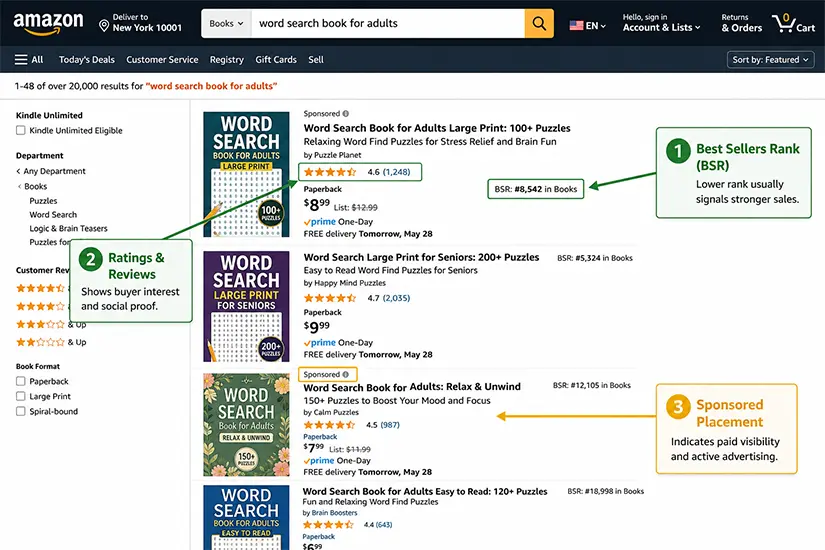The height and width of the screenshot is (550, 825).
Task: Click the US flag language icon
Action: [576, 25]
